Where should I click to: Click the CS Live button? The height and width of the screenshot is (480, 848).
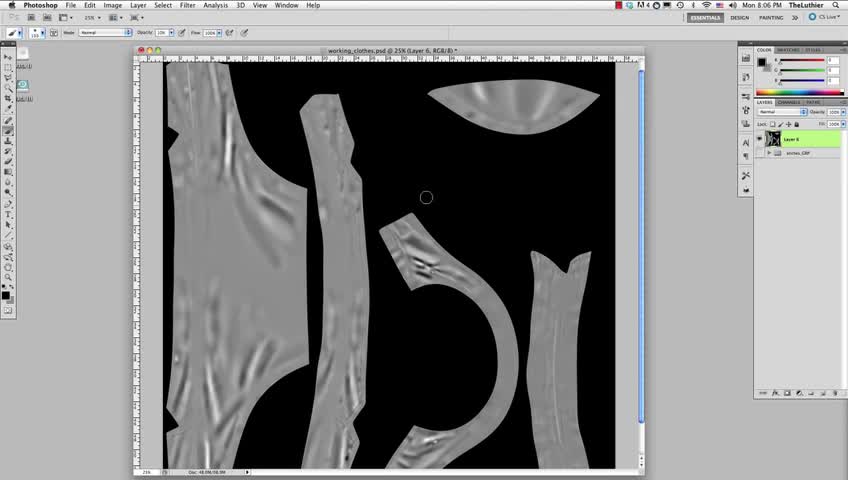click(x=824, y=17)
